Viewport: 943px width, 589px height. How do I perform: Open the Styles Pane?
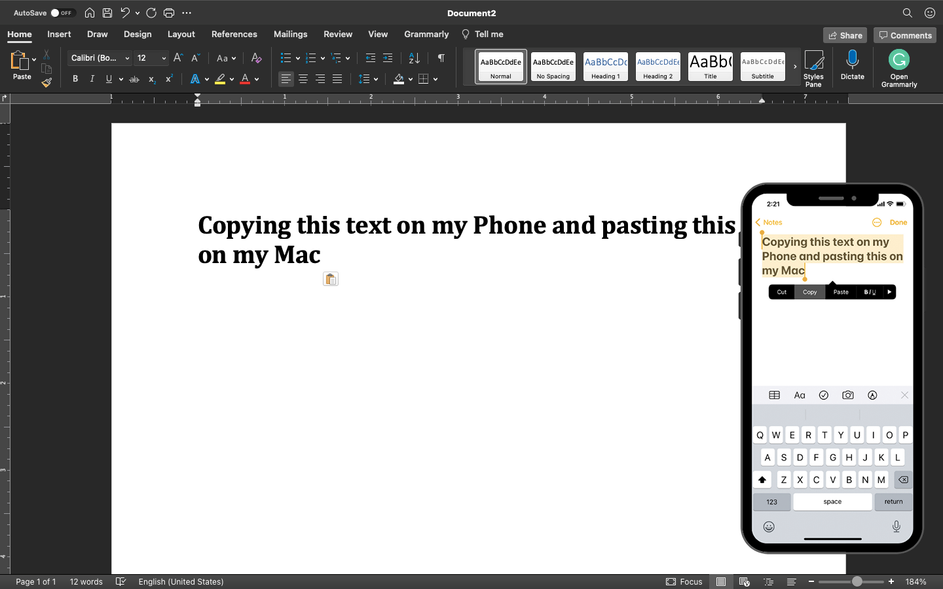pos(813,69)
